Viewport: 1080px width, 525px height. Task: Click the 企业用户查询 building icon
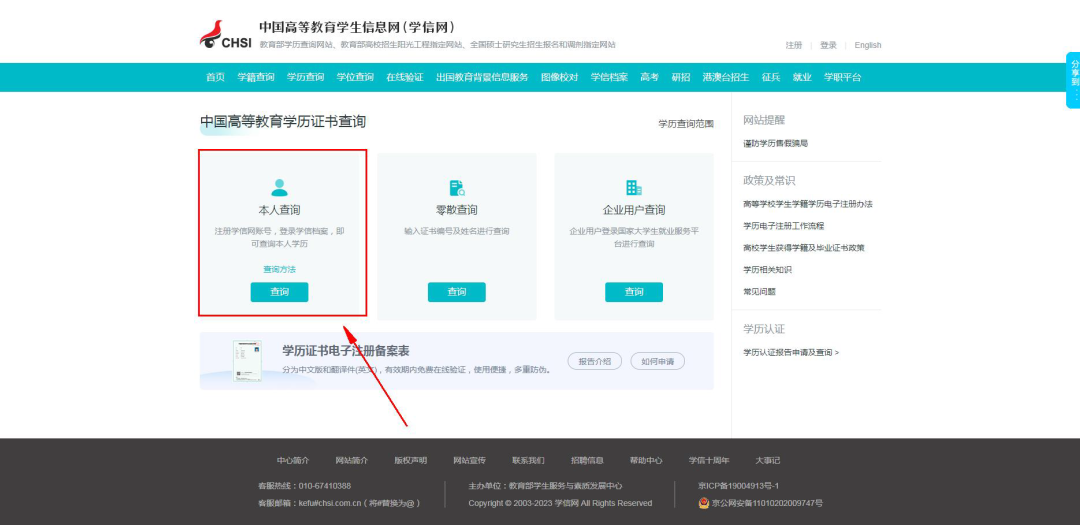(634, 187)
